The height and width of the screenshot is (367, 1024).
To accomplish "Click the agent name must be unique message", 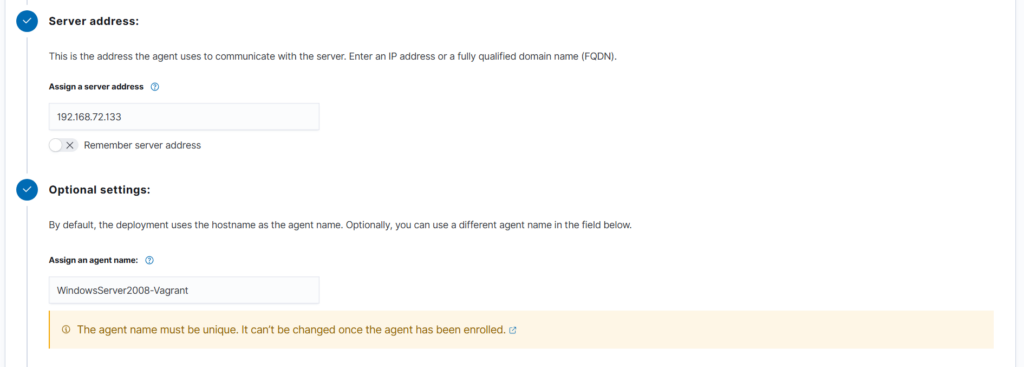I will coord(291,330).
